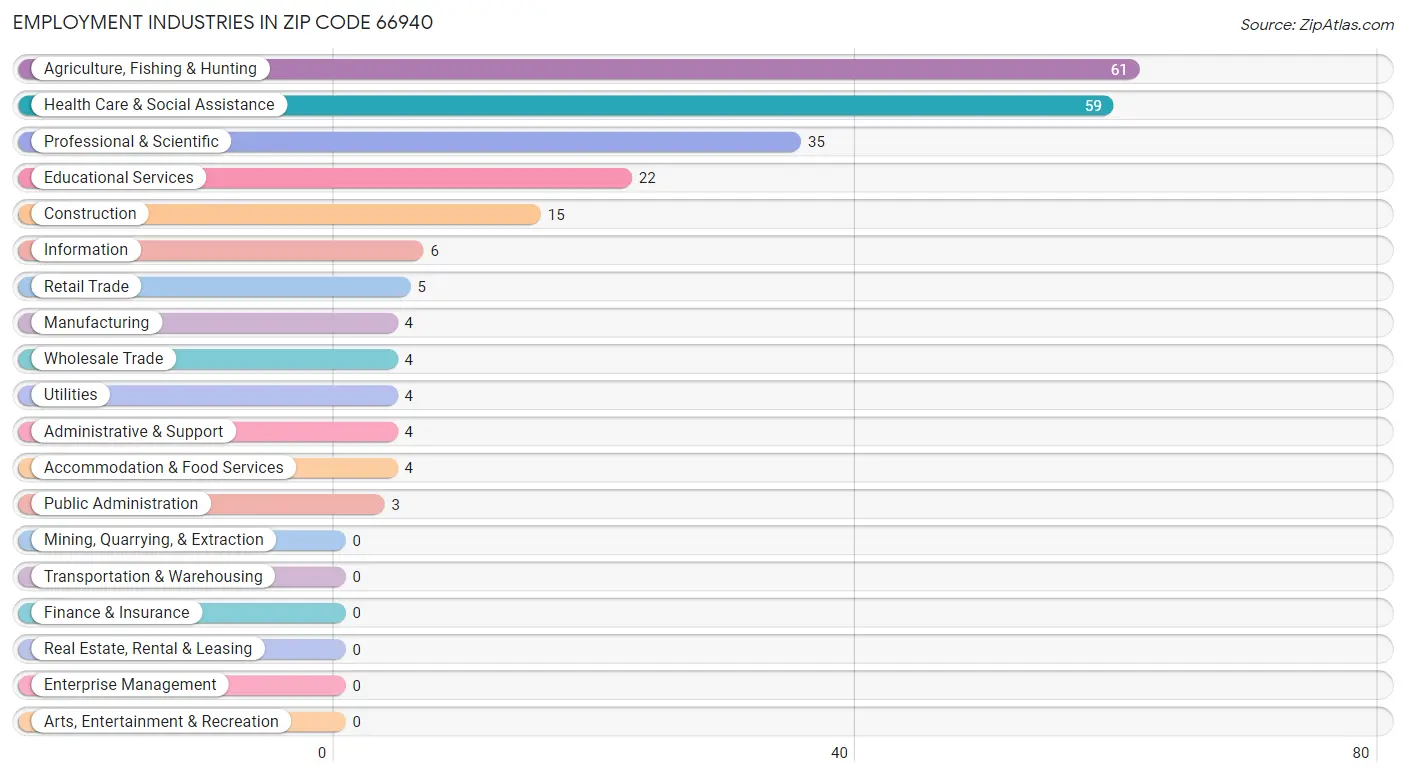Screen dimensions: 1406x776
Task: Click the value 61 on the Agriculture bar
Action: click(1118, 70)
